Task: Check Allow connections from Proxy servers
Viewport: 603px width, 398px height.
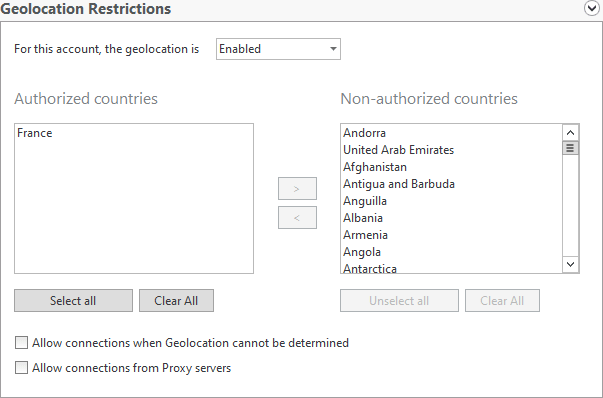Action: click(x=22, y=368)
